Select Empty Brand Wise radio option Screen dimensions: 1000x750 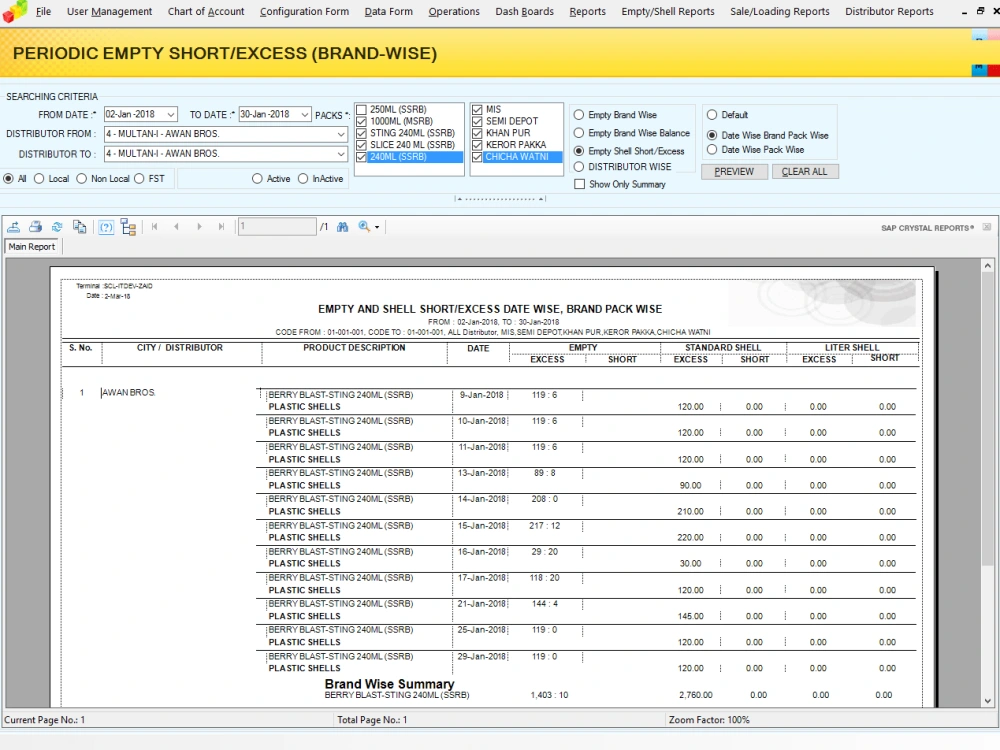pos(579,115)
